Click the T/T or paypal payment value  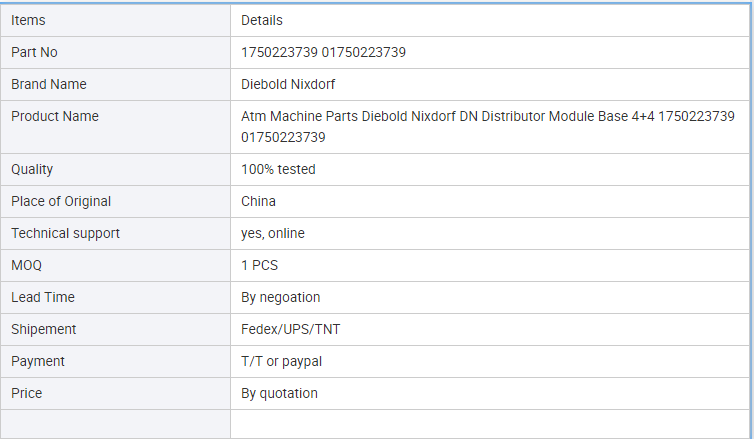[281, 361]
